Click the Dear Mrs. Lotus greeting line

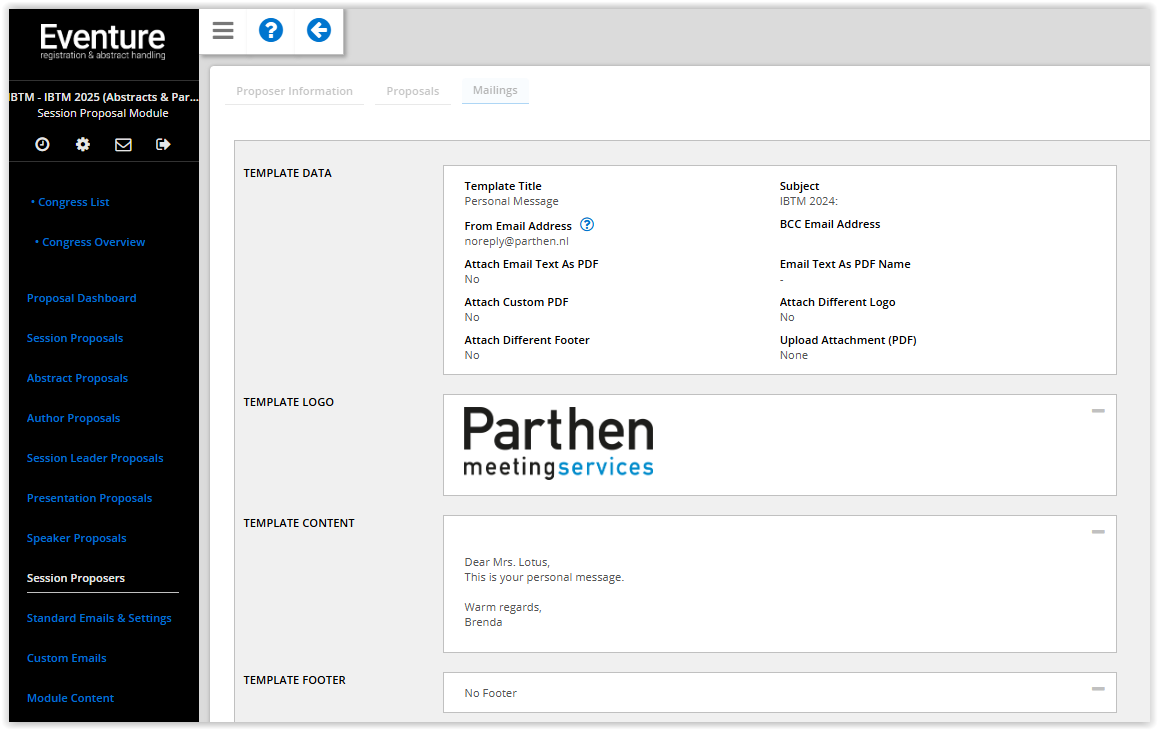(x=507, y=562)
